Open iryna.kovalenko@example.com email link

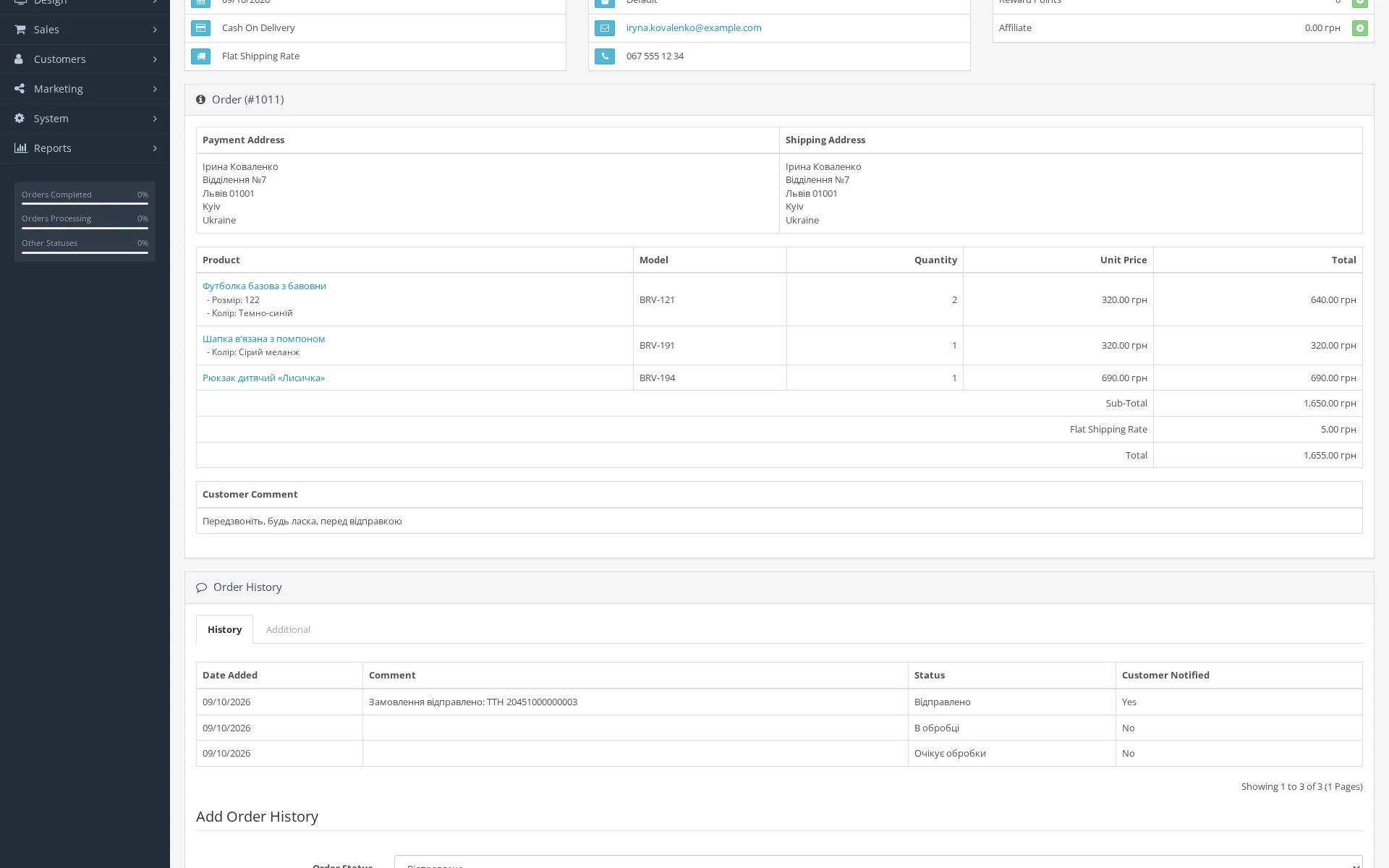(x=694, y=28)
